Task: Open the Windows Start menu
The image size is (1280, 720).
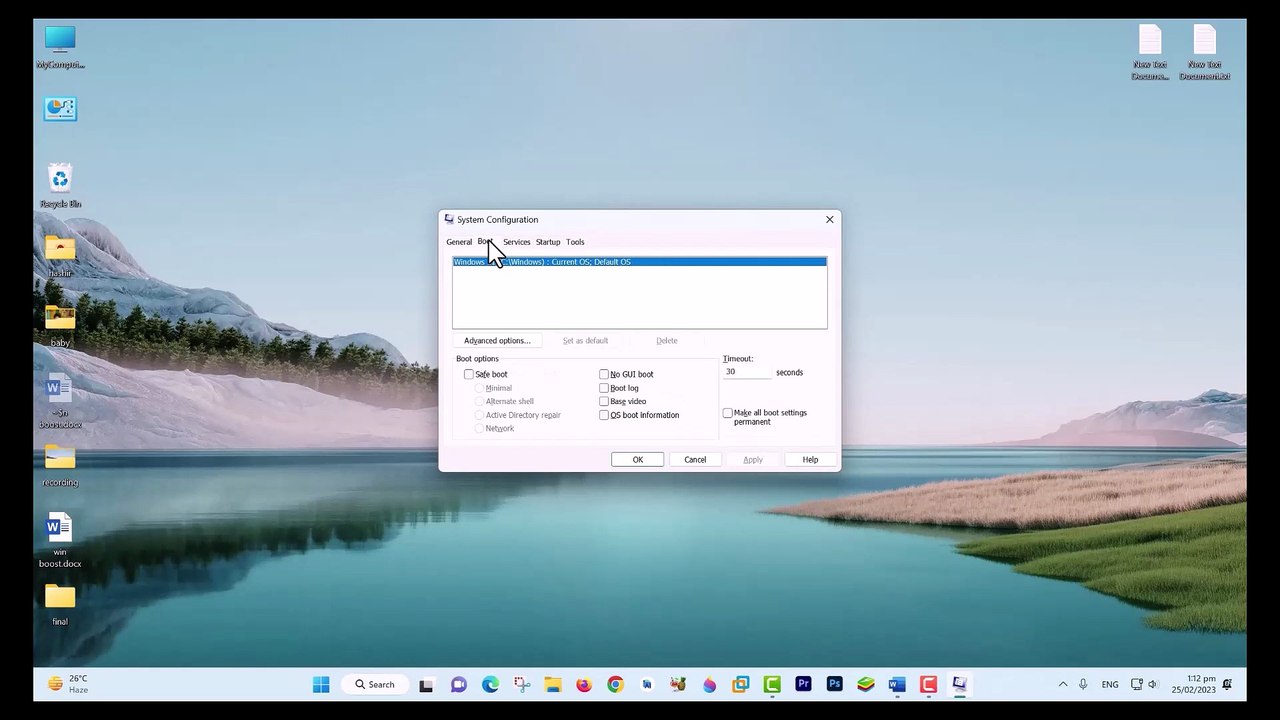Action: [321, 685]
